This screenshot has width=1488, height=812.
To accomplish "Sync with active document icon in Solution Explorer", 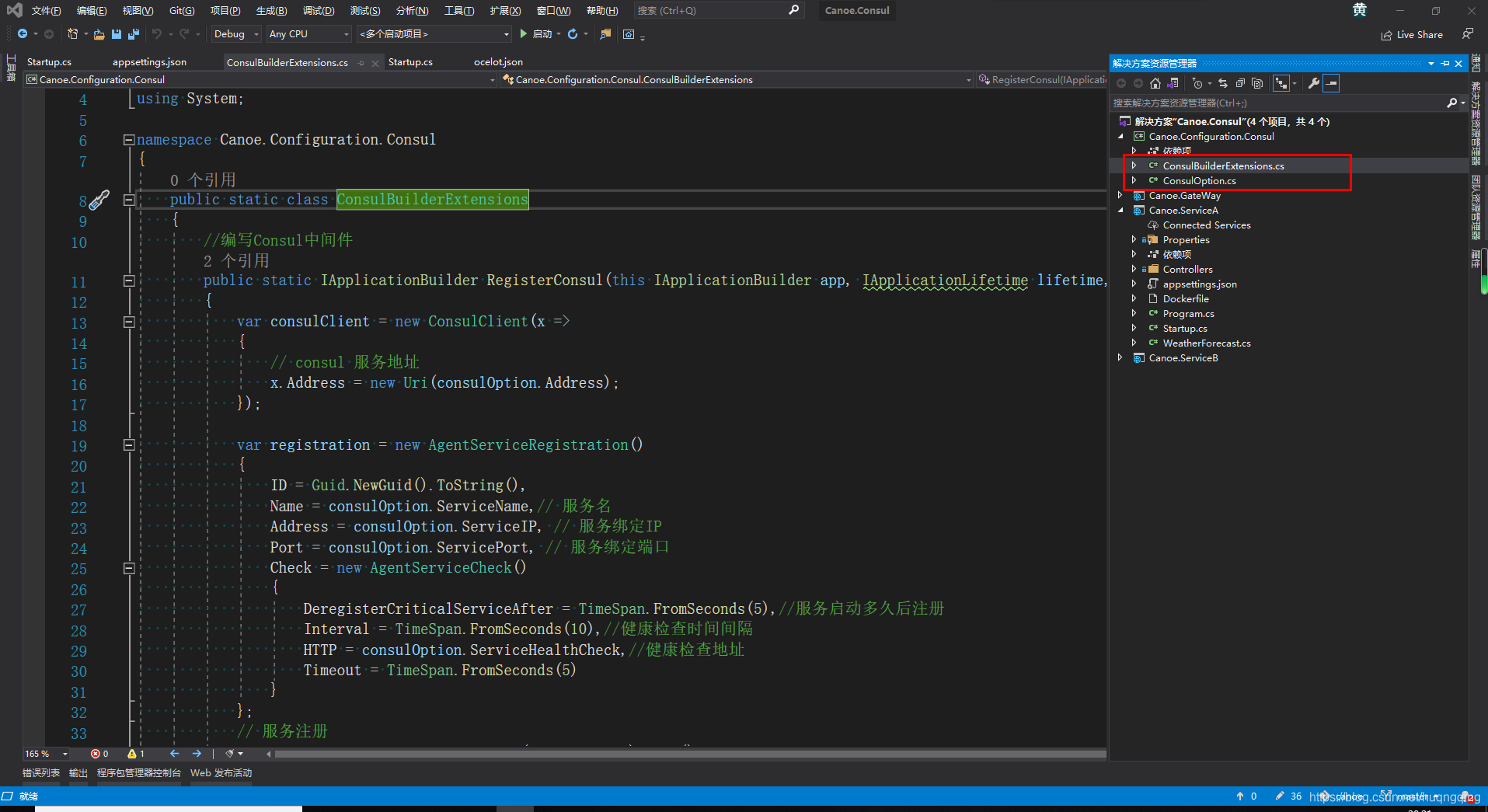I will [x=1223, y=83].
